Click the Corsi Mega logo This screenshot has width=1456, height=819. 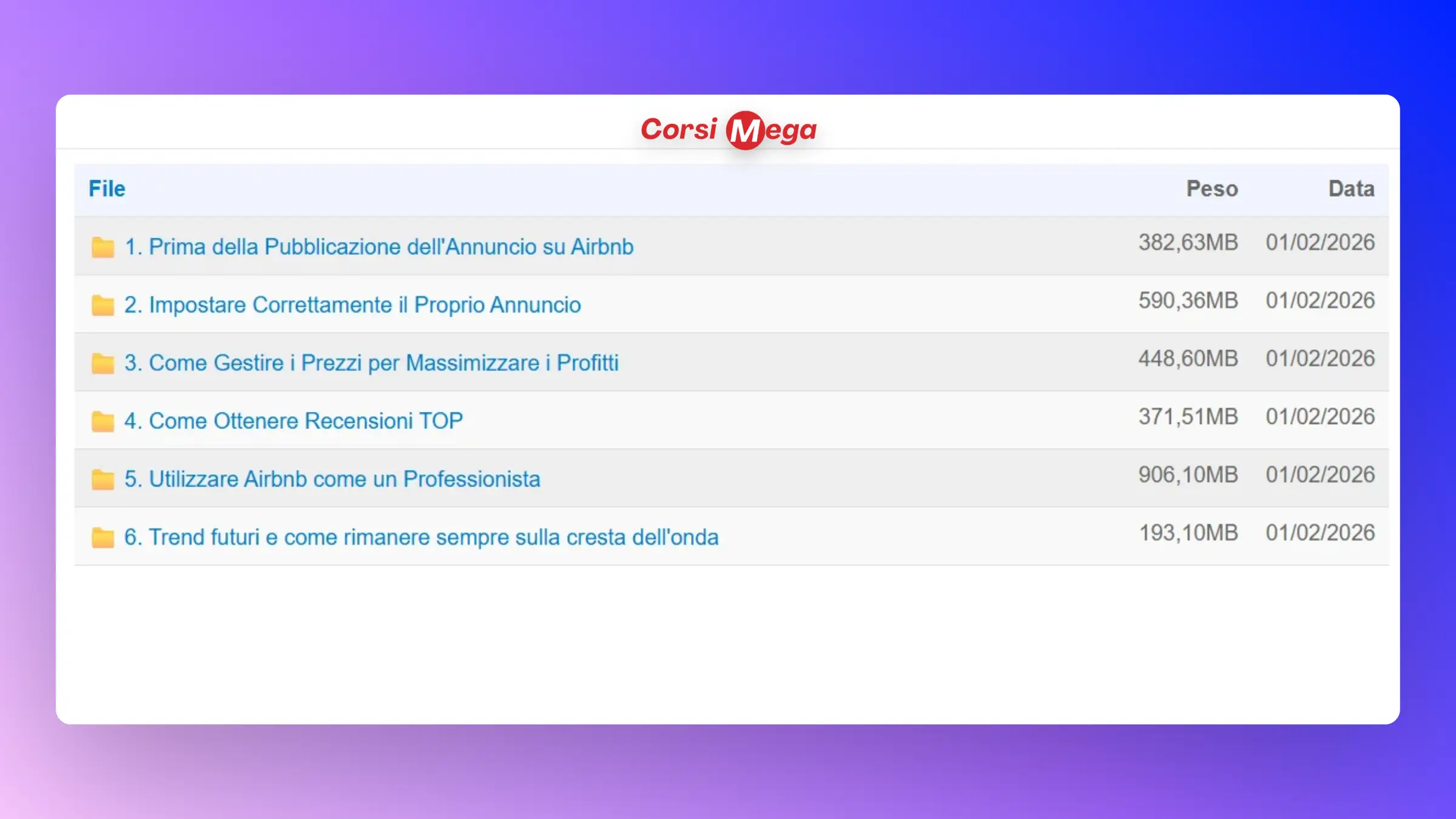(x=728, y=130)
